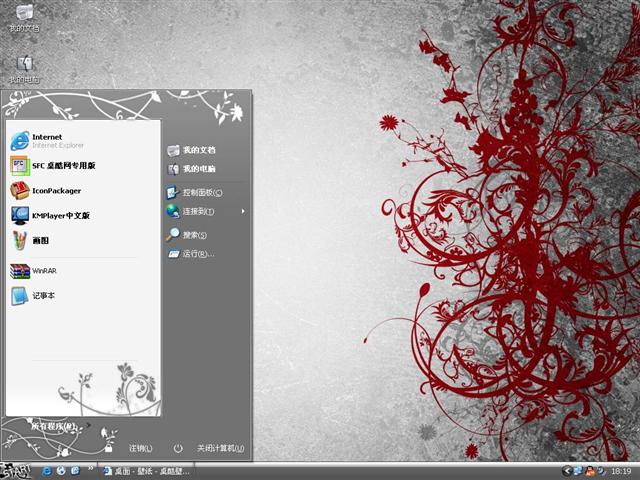This screenshot has width=640, height=480.
Task: Click Internet Explorer quick launch icon
Action: coord(45,470)
